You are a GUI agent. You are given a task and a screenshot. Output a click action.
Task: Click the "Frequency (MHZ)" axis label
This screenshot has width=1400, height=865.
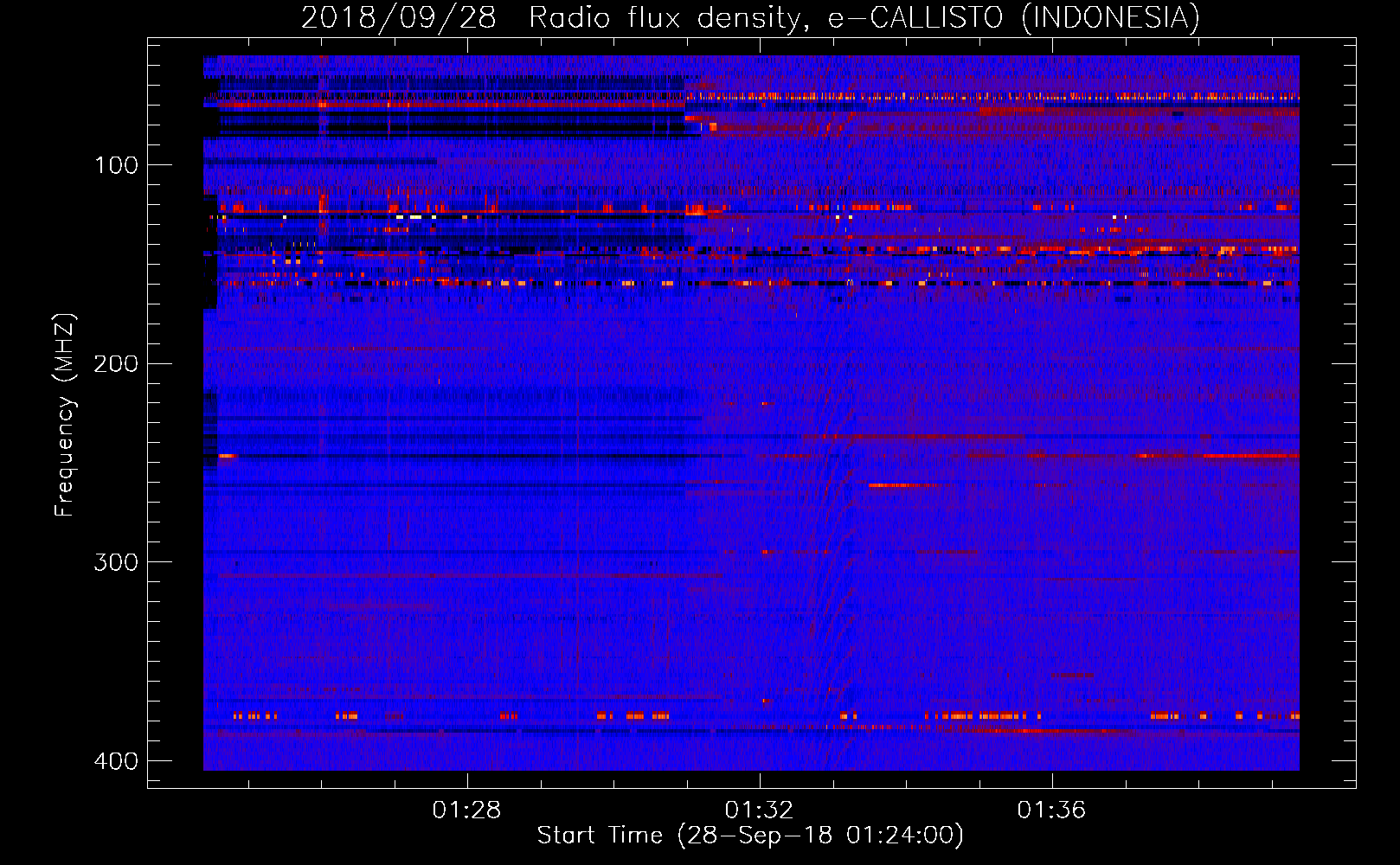click(65, 414)
